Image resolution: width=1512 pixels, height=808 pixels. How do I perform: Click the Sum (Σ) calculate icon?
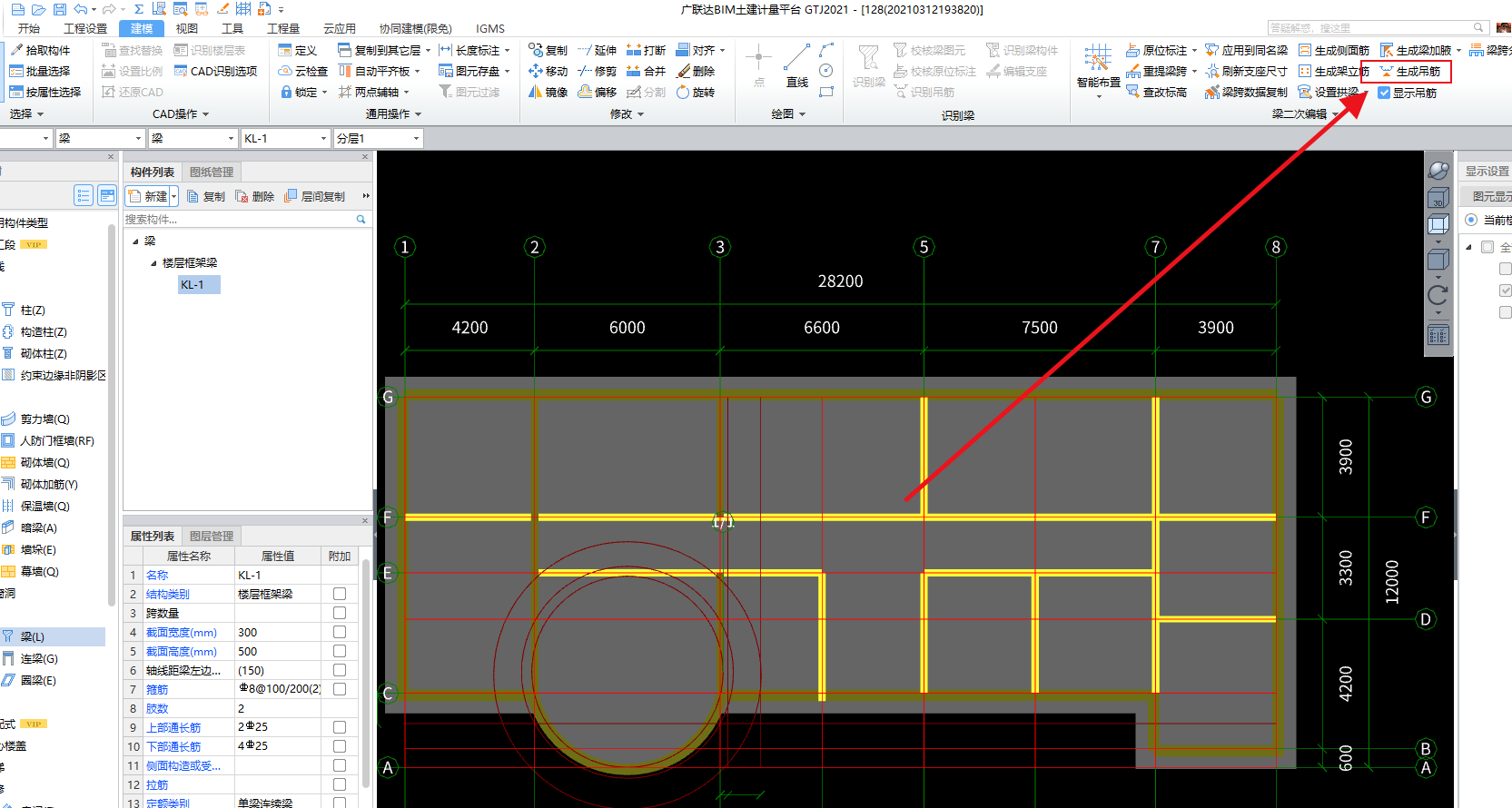[x=139, y=9]
